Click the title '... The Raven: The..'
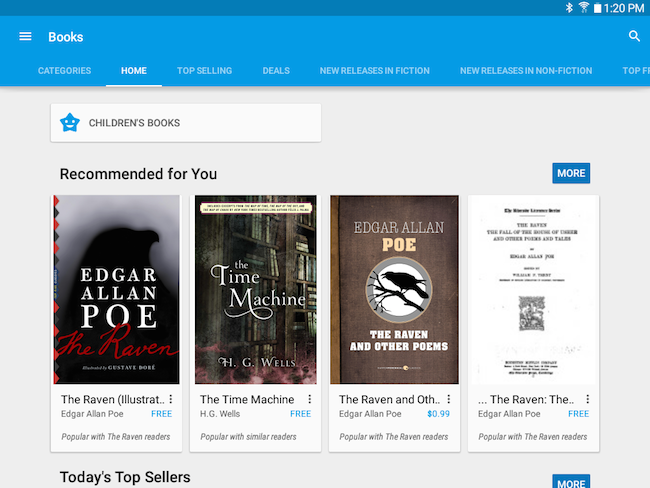The height and width of the screenshot is (488, 650). 526,399
